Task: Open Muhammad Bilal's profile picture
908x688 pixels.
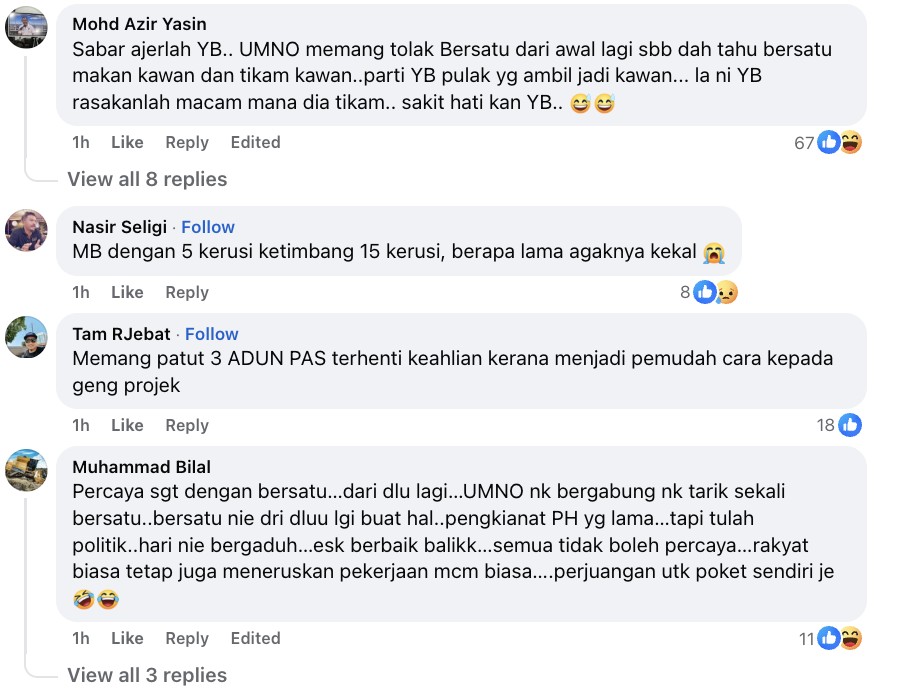Action: [x=26, y=472]
